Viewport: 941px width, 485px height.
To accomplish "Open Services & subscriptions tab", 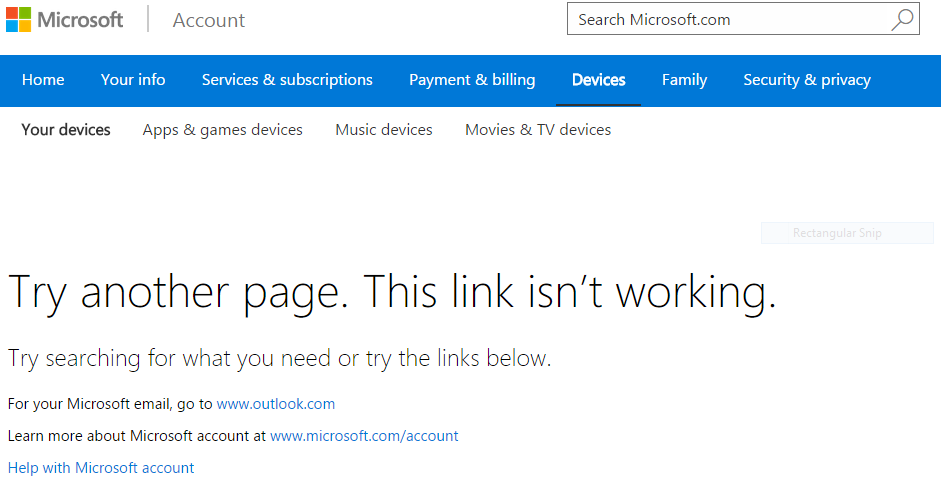I will click(287, 80).
